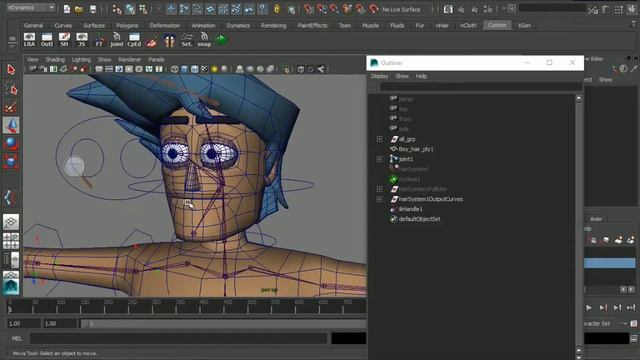This screenshot has height=360, width=640.
Task: Select the arrow Select tool in toolbox
Action: pos(11,69)
